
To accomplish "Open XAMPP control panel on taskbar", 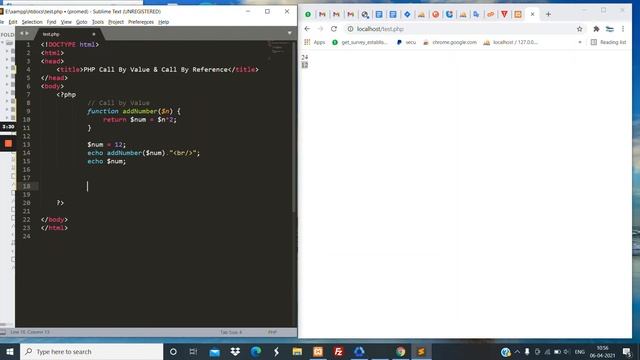I will tap(318, 351).
